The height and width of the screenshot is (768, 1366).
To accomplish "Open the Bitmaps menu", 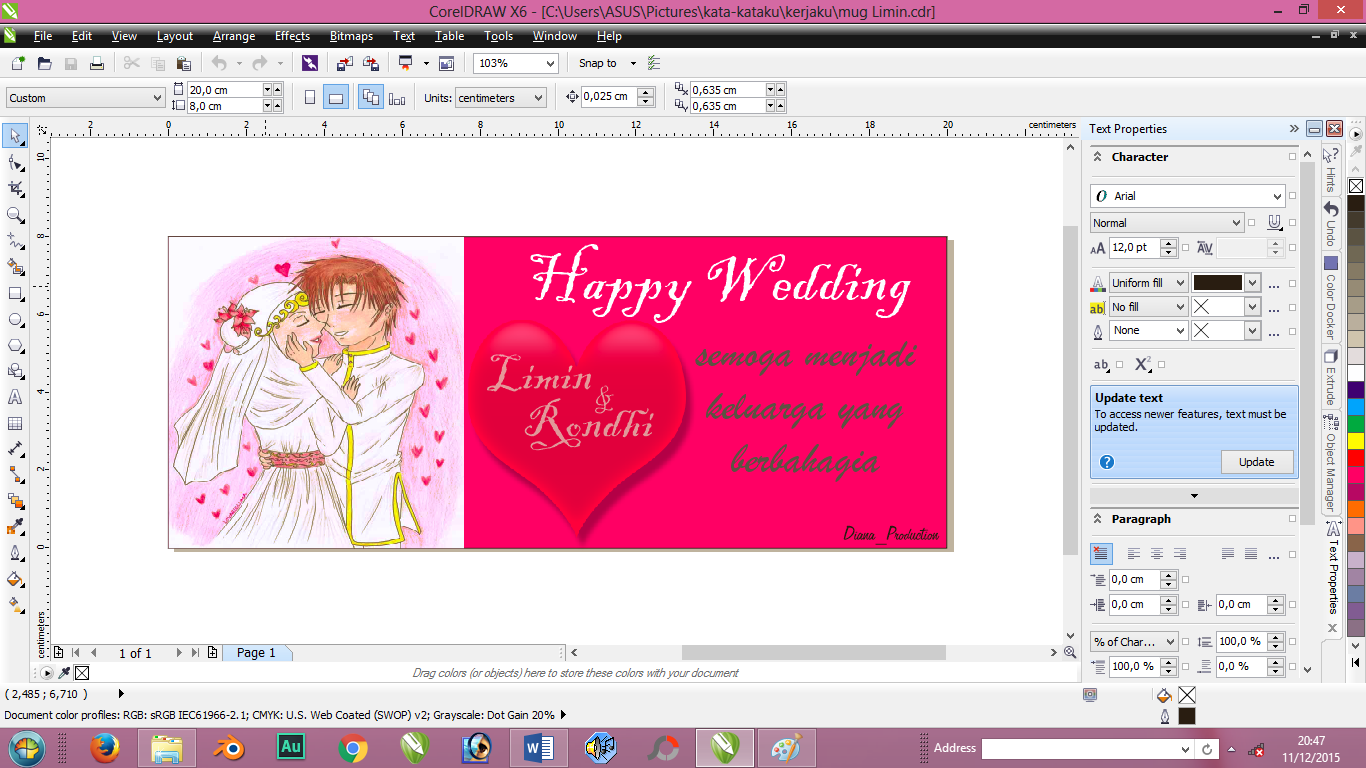I will (x=351, y=36).
